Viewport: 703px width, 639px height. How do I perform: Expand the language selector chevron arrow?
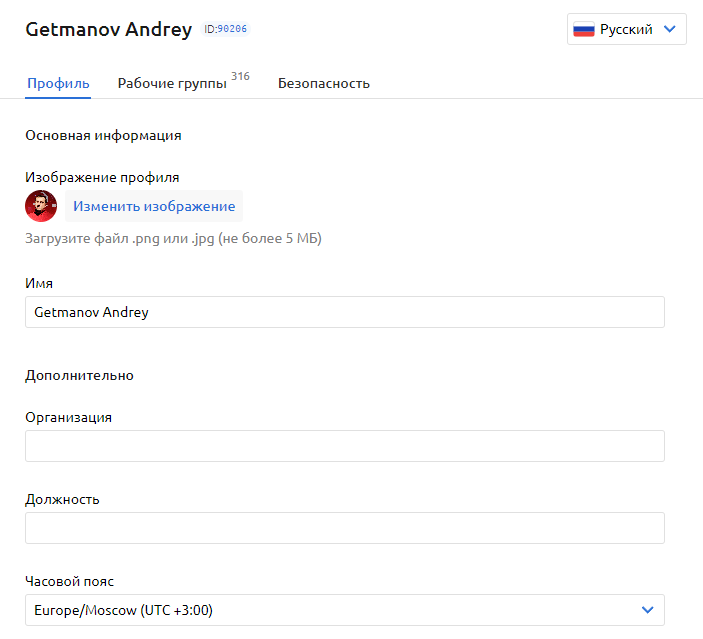(669, 30)
